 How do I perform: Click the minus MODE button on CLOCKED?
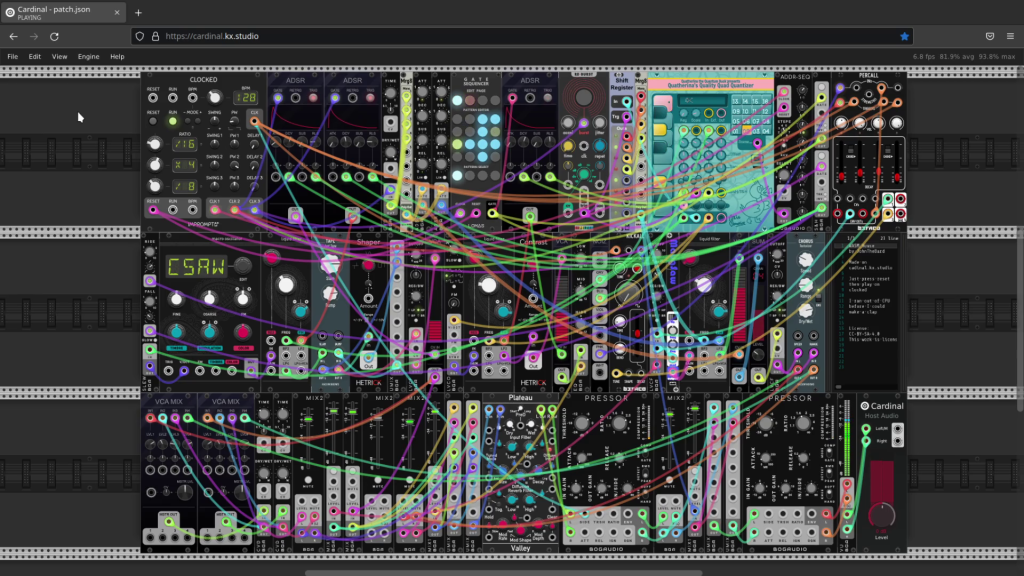188,121
